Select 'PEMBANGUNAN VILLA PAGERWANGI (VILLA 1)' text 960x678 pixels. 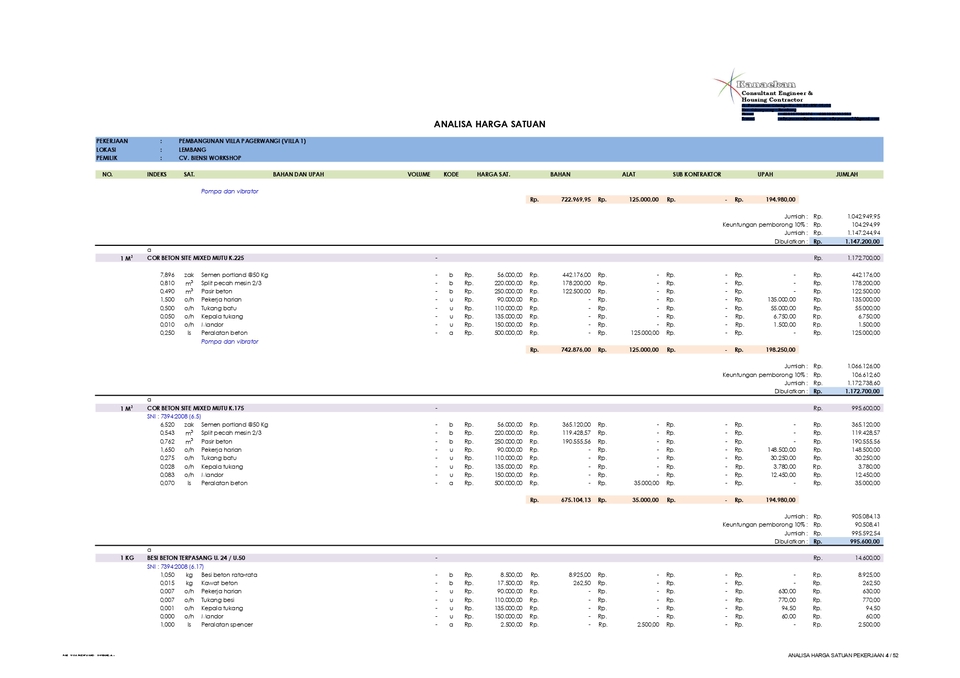[x=242, y=141]
